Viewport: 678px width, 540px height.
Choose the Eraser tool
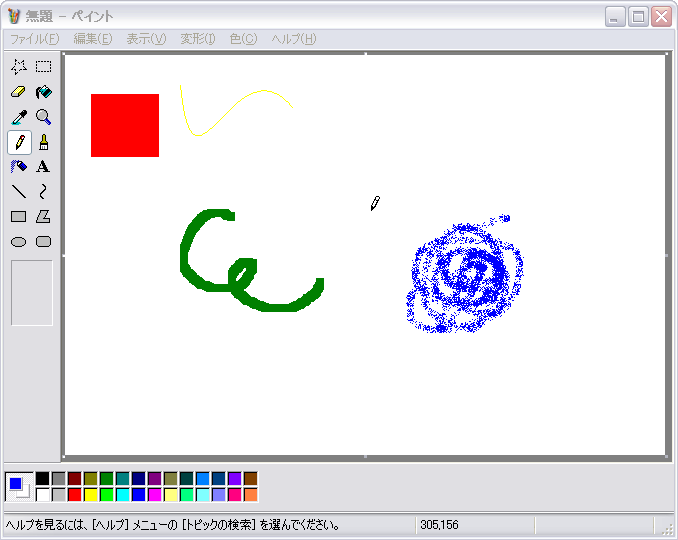pos(19,92)
